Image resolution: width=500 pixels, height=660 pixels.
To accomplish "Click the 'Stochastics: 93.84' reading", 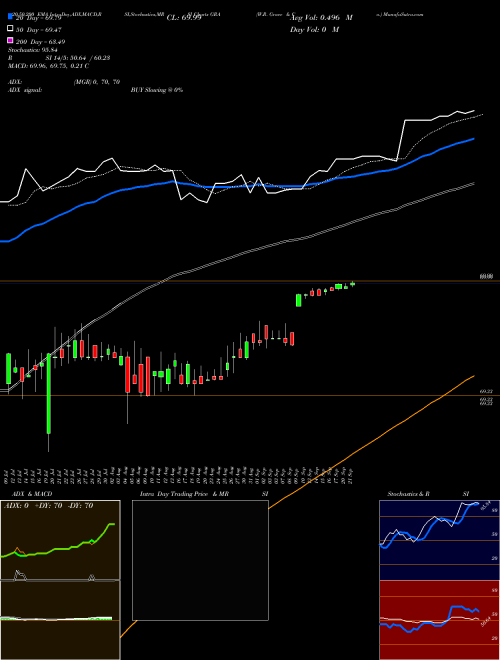I will tap(32, 50).
